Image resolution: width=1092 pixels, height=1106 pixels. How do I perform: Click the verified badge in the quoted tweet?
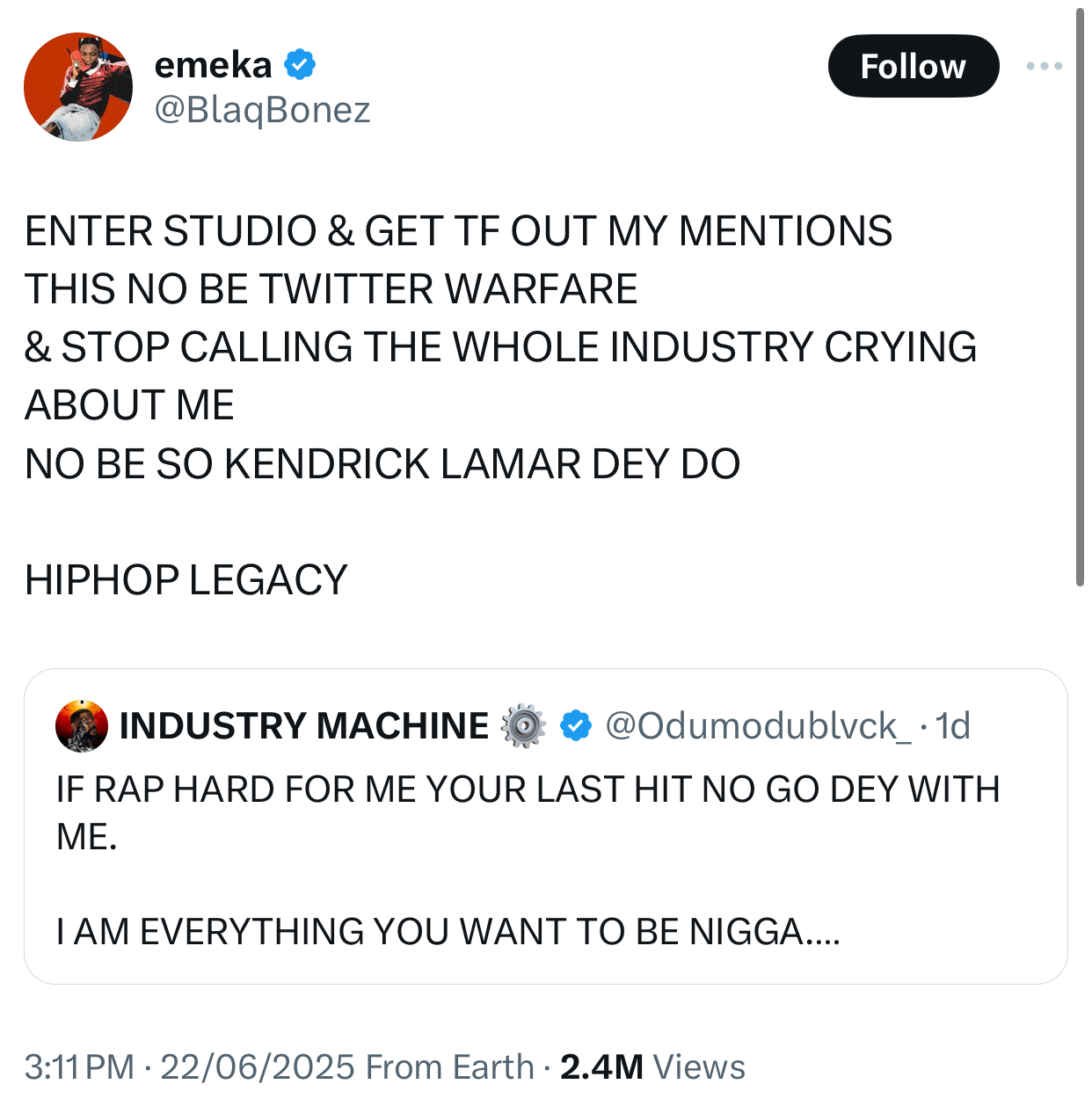pyautogui.click(x=576, y=726)
